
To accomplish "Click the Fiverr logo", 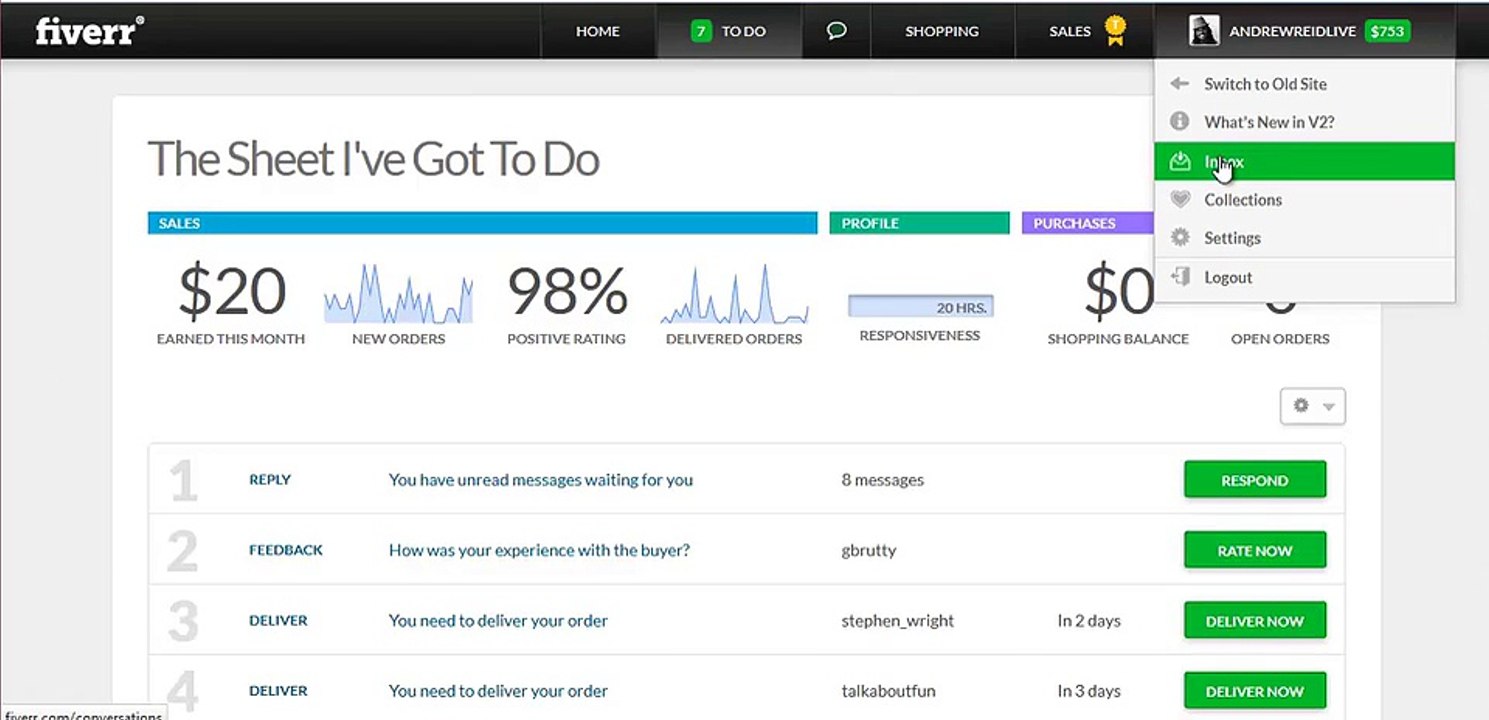I will (x=90, y=31).
